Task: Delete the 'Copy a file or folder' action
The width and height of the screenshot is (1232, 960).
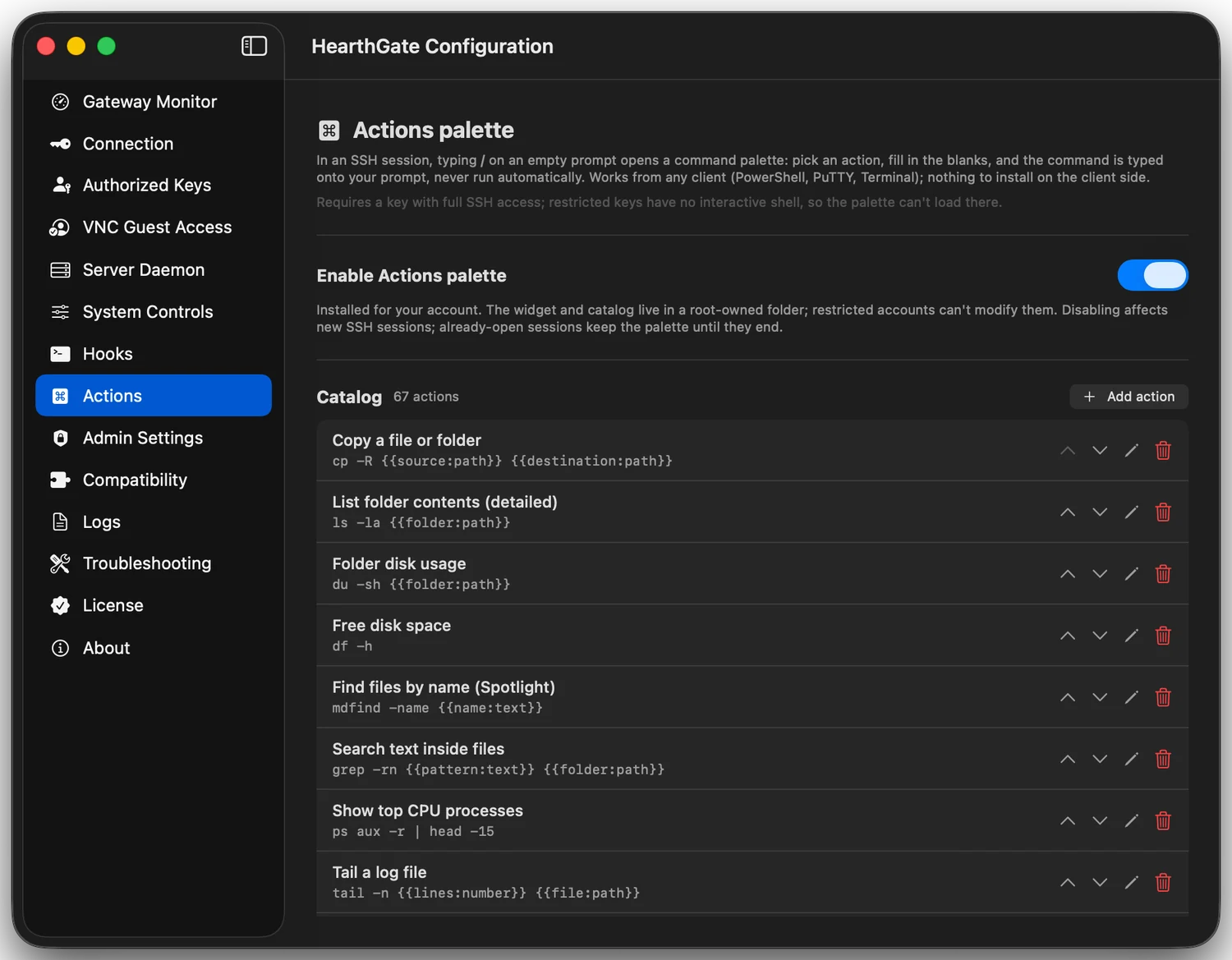Action: 1163,450
